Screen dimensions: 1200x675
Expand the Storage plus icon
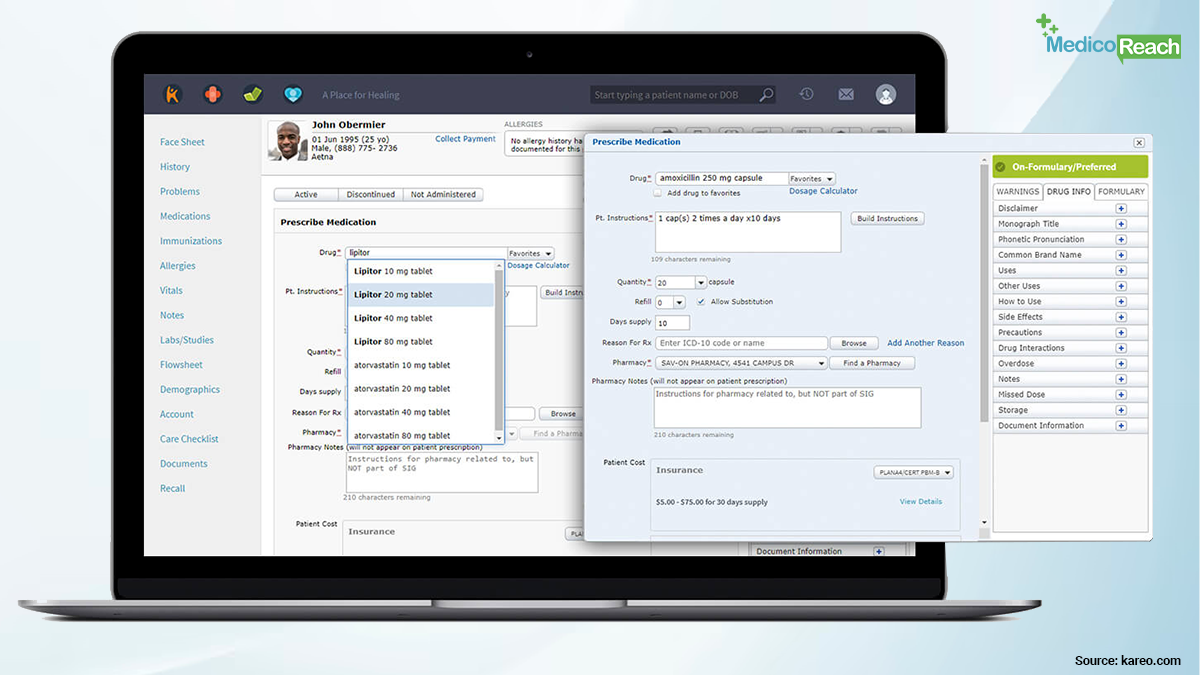pyautogui.click(x=1121, y=410)
